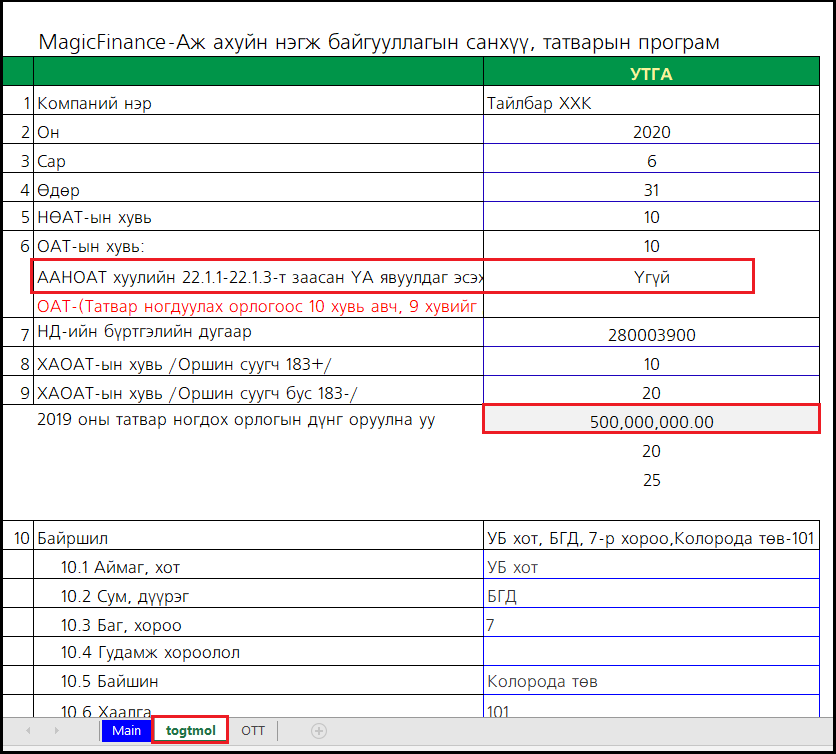This screenshot has height=754, width=836.
Task: Click the 500,000,000.00 income input cell
Action: click(651, 421)
